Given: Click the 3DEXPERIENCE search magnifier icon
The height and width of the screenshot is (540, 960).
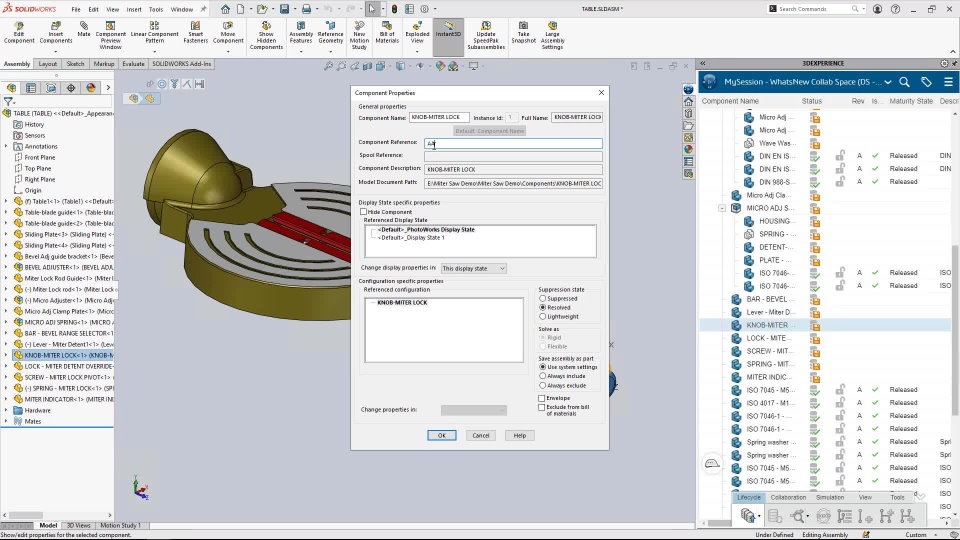Looking at the screenshot, I should (x=904, y=81).
